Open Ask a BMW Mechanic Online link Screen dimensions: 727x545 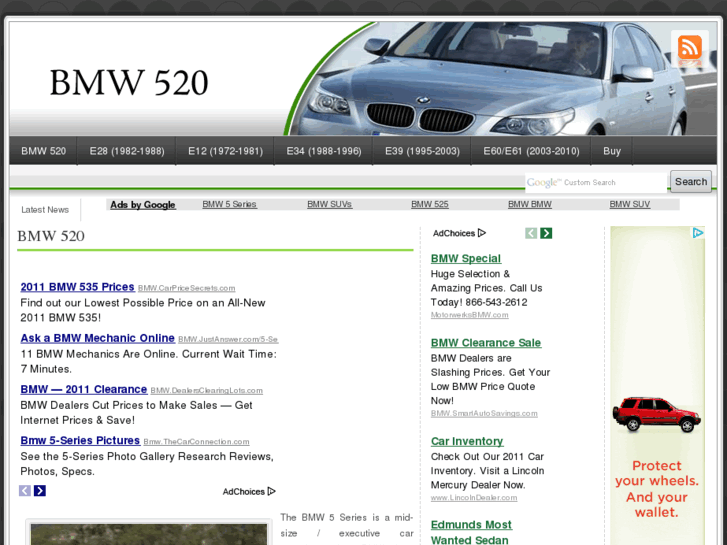97,338
